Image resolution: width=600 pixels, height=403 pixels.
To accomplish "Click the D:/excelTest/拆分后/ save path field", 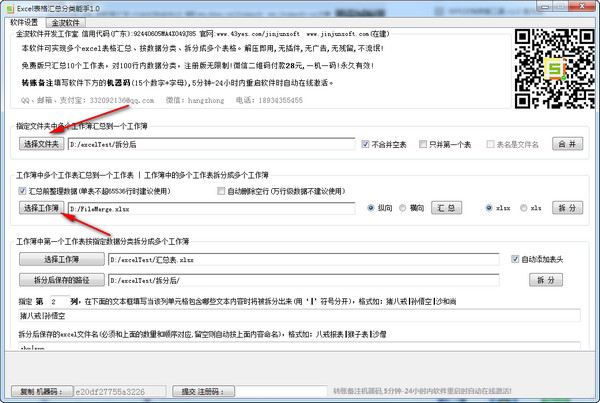I will point(304,280).
